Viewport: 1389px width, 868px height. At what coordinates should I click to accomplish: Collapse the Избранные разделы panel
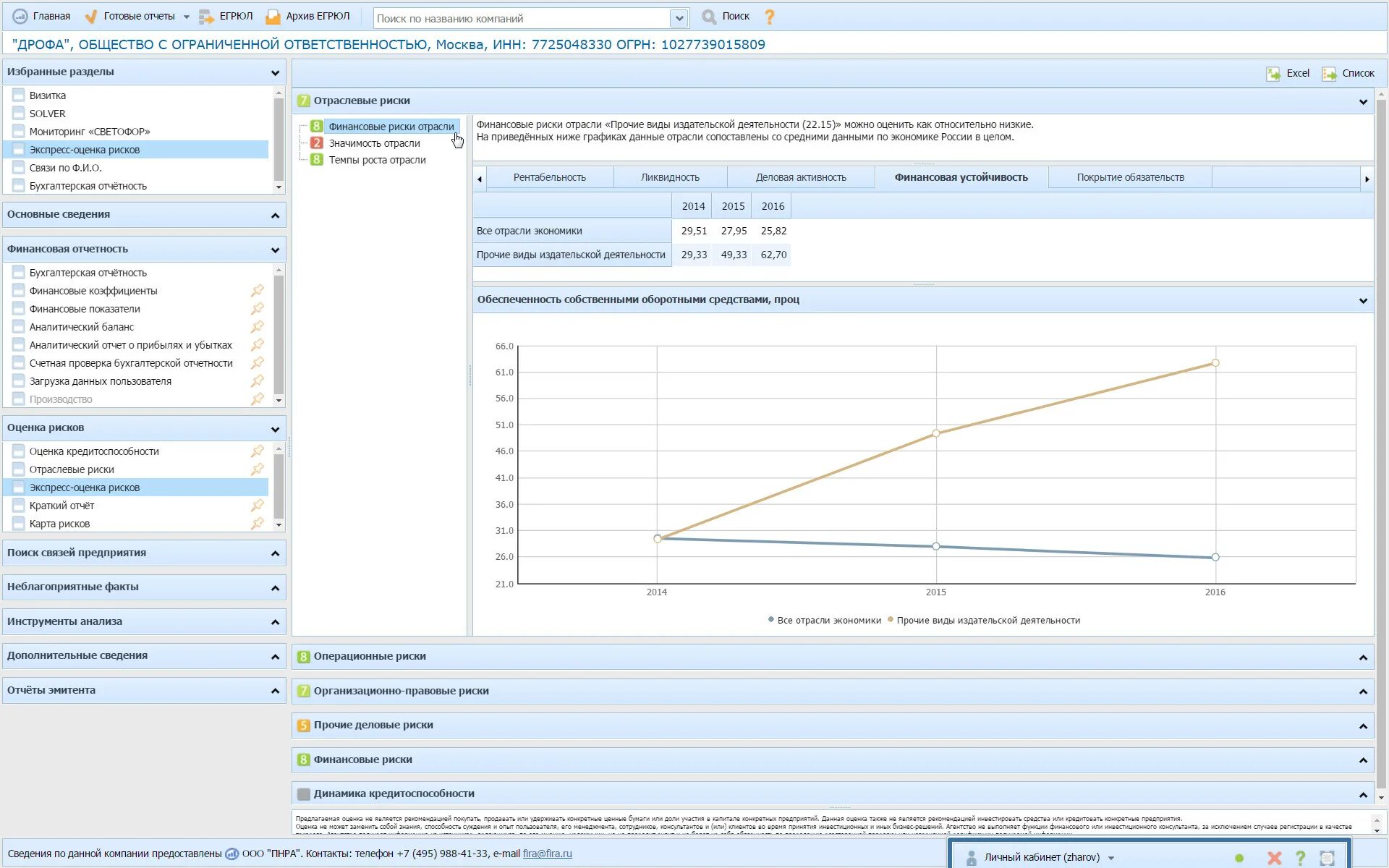click(x=275, y=72)
